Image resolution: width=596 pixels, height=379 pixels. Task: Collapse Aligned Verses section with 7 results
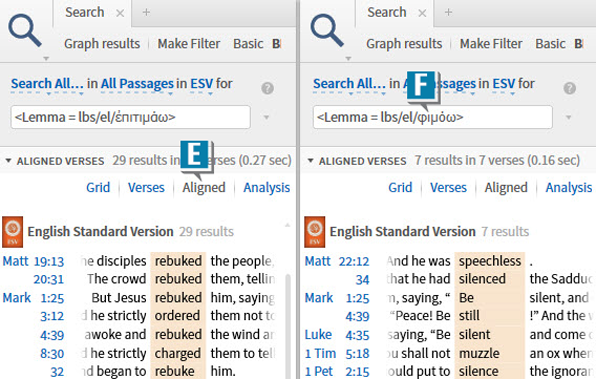pos(311,161)
